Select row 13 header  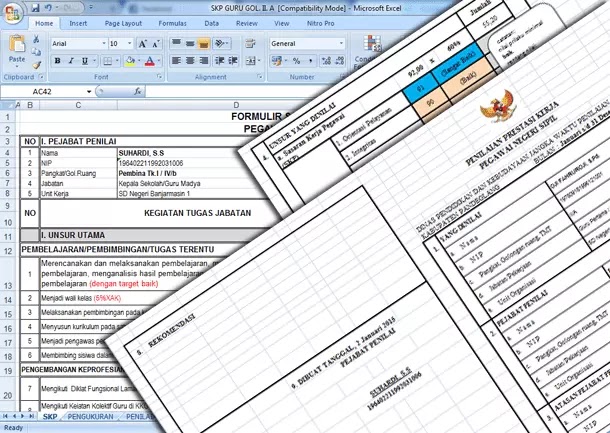(8, 274)
